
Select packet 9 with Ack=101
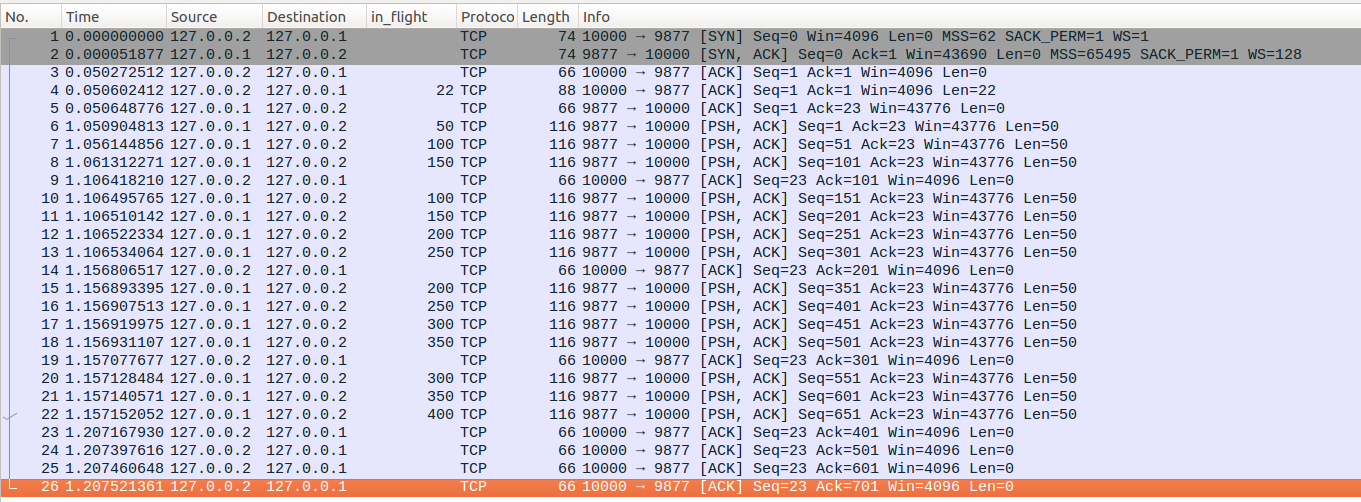click(x=680, y=181)
